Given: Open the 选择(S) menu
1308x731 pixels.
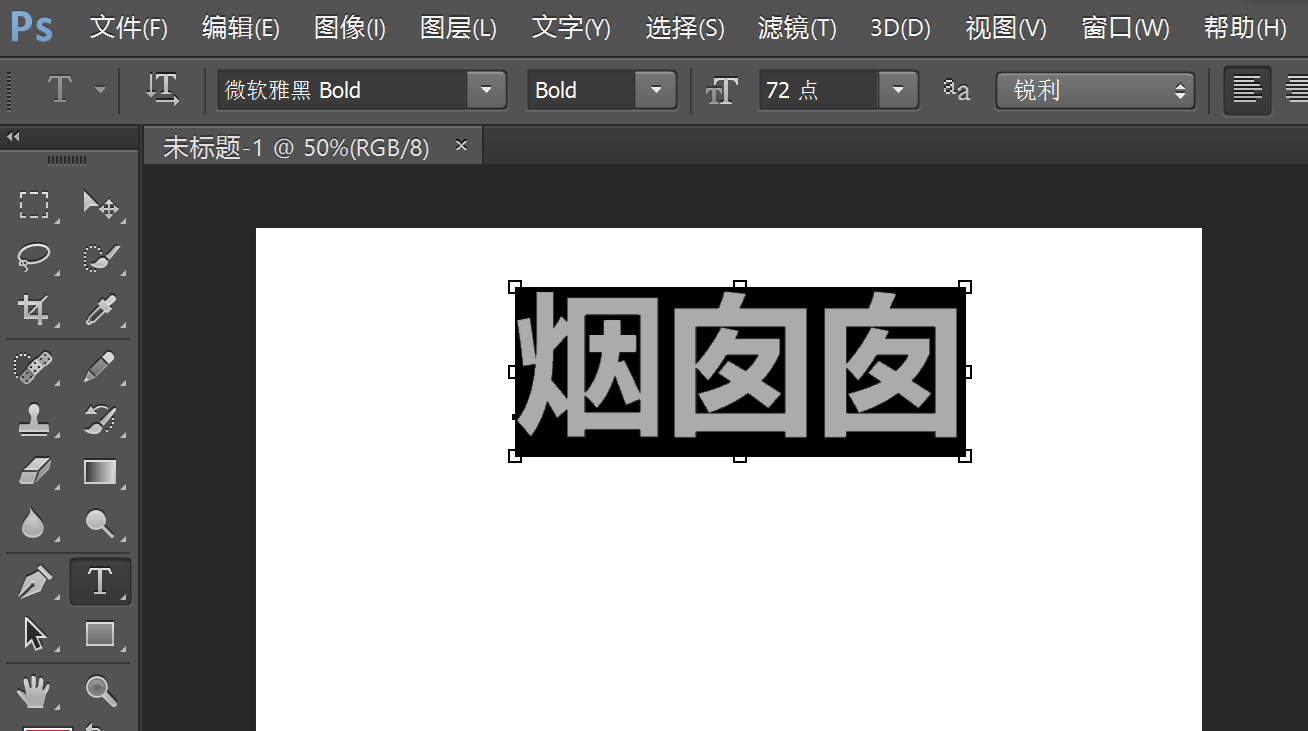Looking at the screenshot, I should pyautogui.click(x=685, y=28).
